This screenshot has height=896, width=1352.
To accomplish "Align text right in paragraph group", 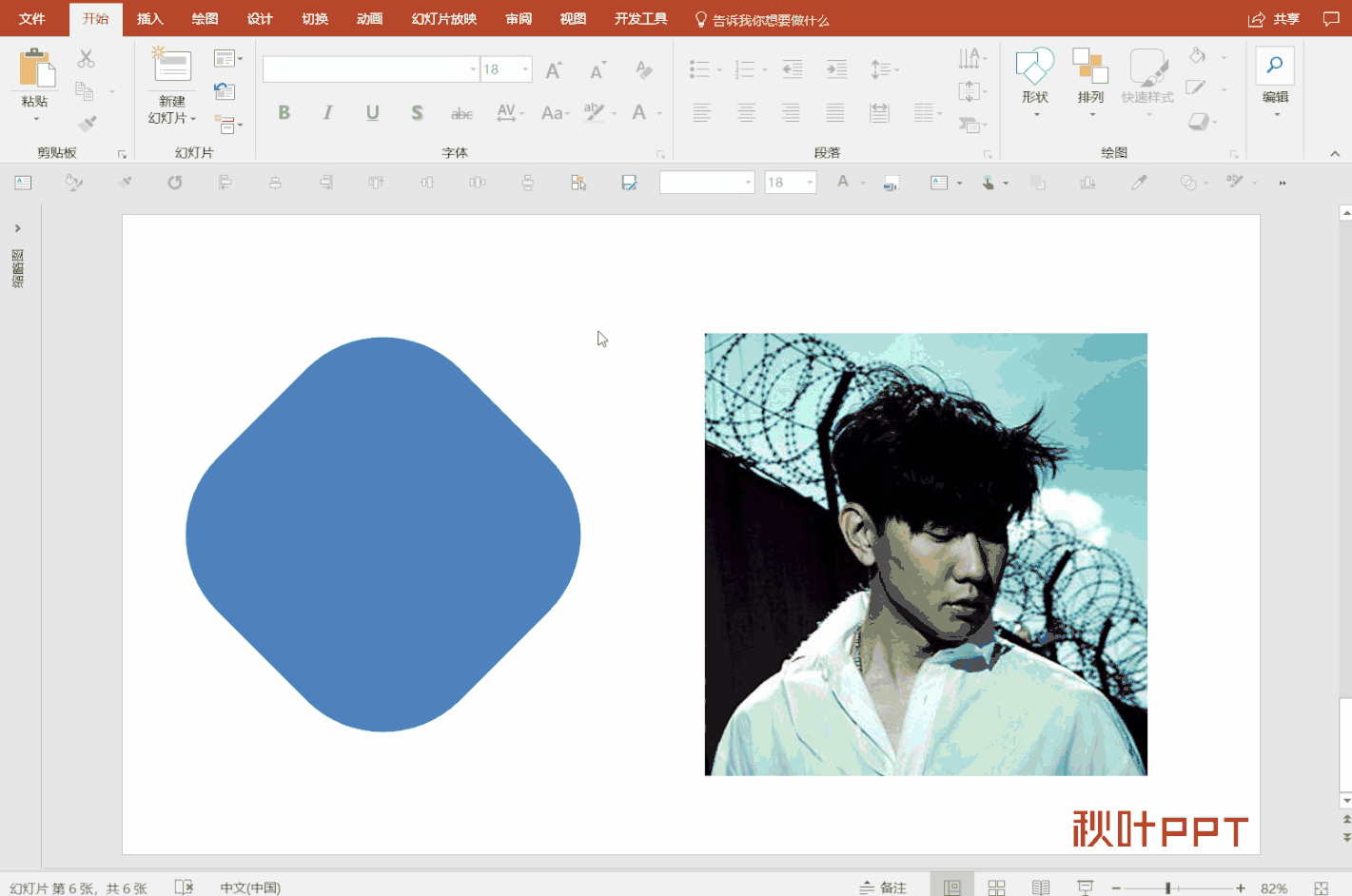I will [x=791, y=113].
